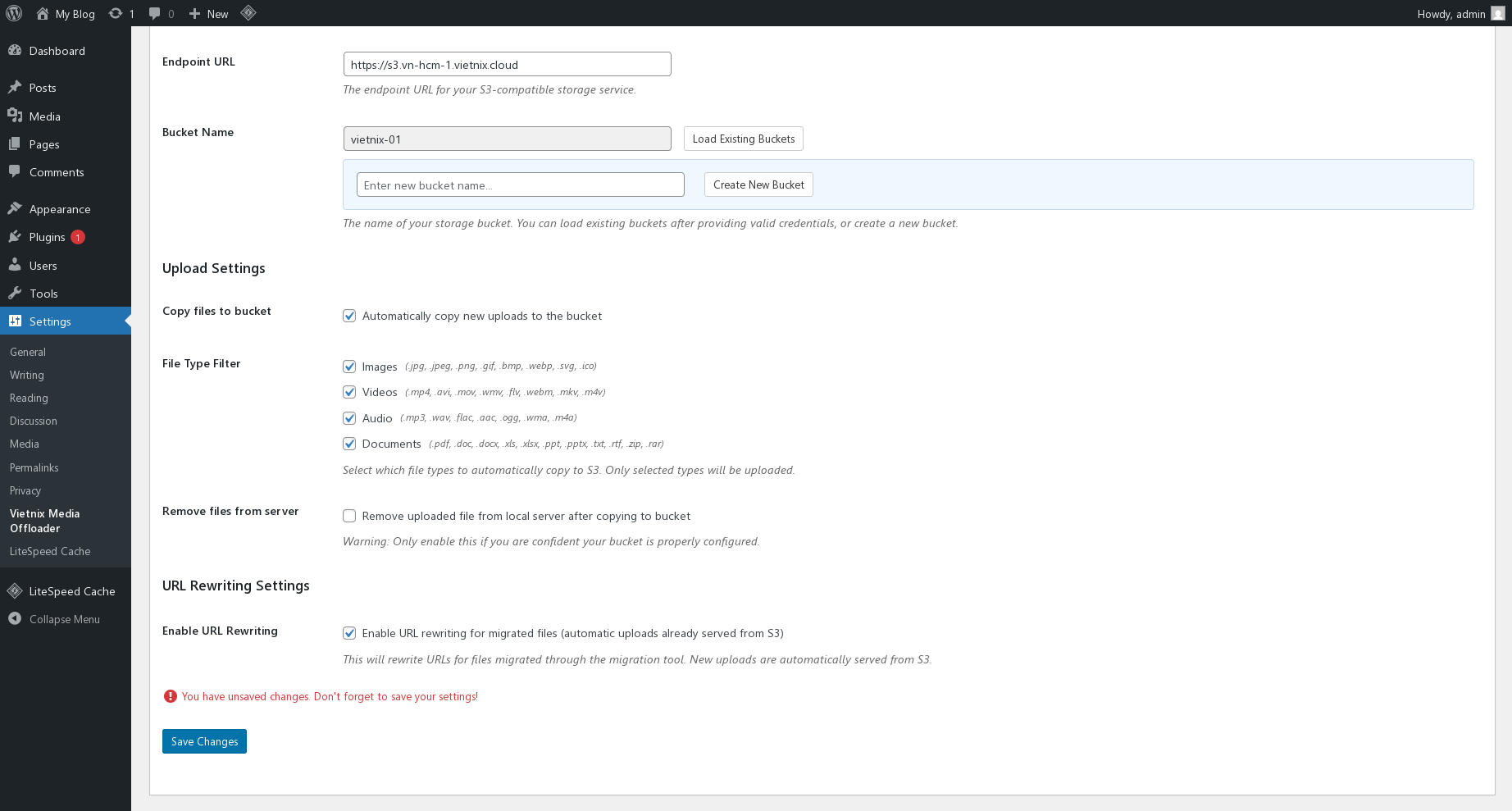Screen dimensions: 1512x811
Task: Open the LiteSpeed Cache icon near the bottom
Action: tap(15, 590)
